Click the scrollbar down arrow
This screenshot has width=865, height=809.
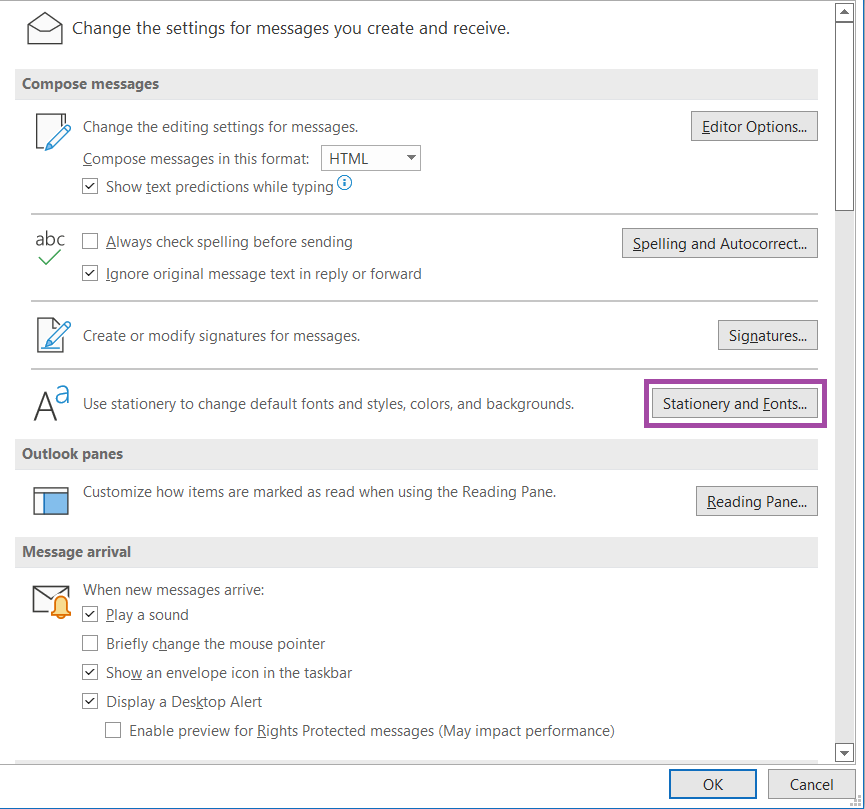coord(843,753)
